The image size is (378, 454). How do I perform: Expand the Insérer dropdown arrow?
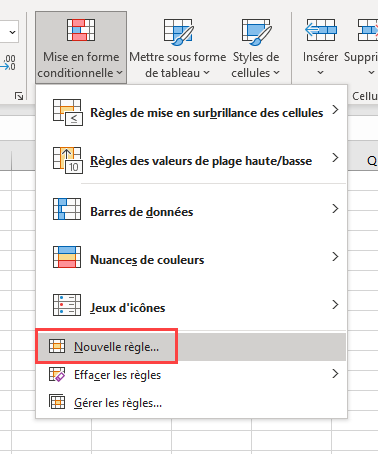[320, 72]
